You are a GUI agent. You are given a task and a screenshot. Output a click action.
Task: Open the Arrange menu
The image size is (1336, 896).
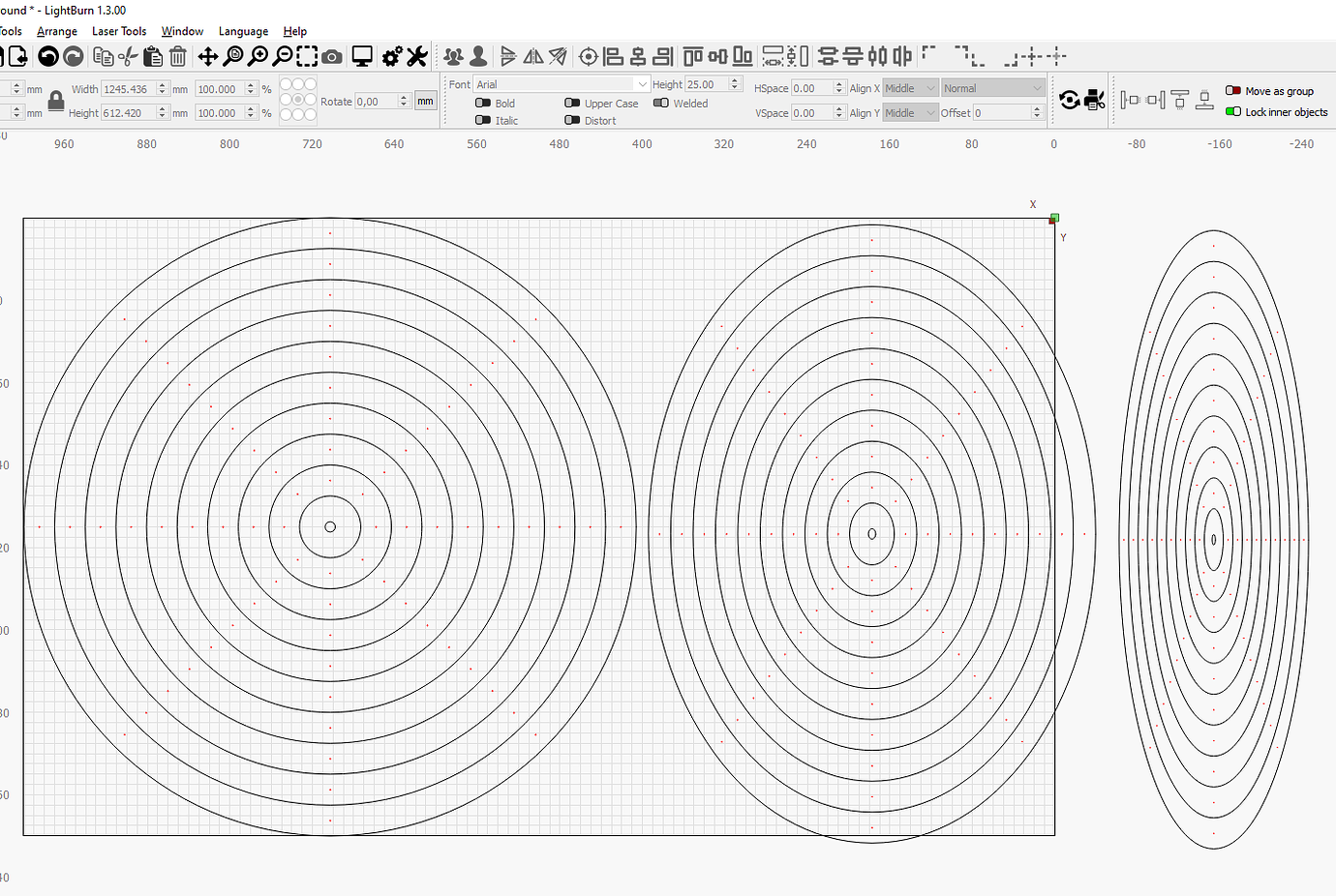(57, 30)
